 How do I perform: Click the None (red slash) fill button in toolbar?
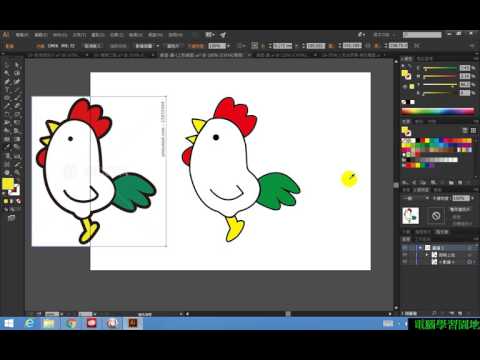pos(18,201)
